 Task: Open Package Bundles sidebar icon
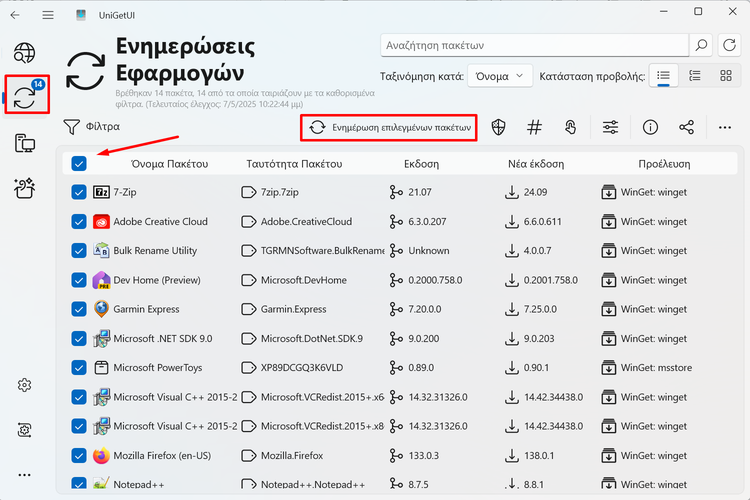pyautogui.click(x=24, y=188)
